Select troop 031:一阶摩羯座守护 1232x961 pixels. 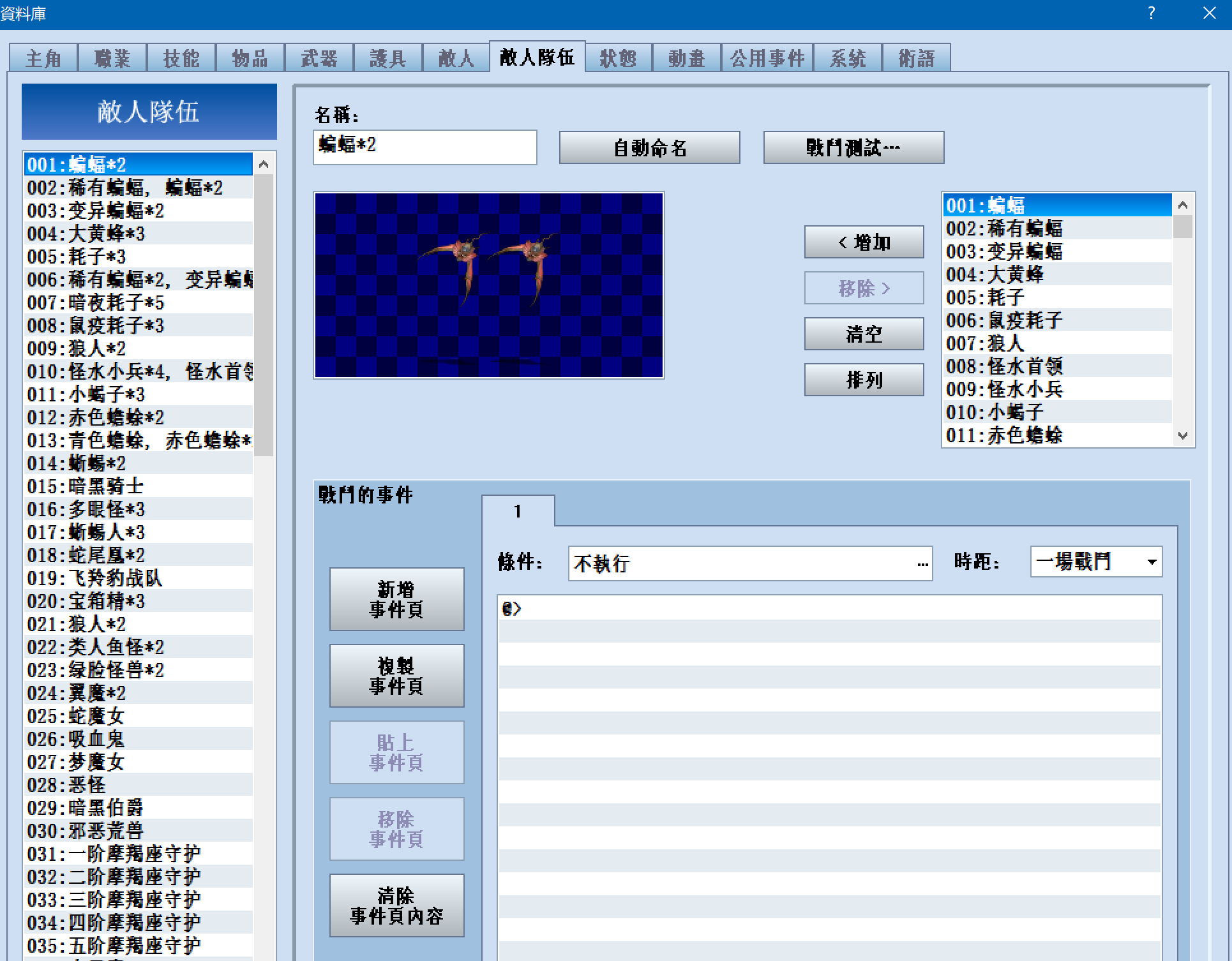pyautogui.click(x=138, y=854)
